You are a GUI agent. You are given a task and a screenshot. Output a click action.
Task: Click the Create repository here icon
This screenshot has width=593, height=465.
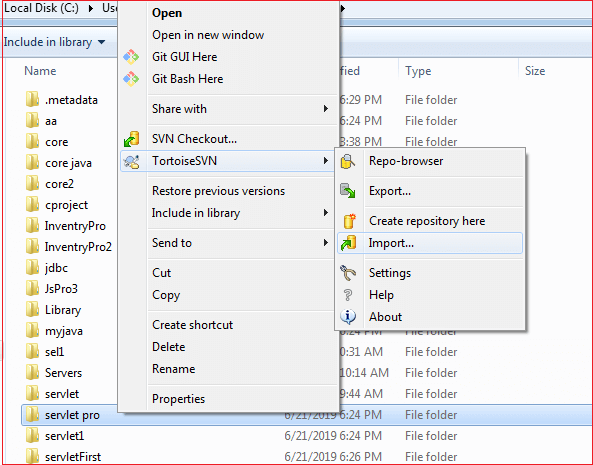(349, 221)
